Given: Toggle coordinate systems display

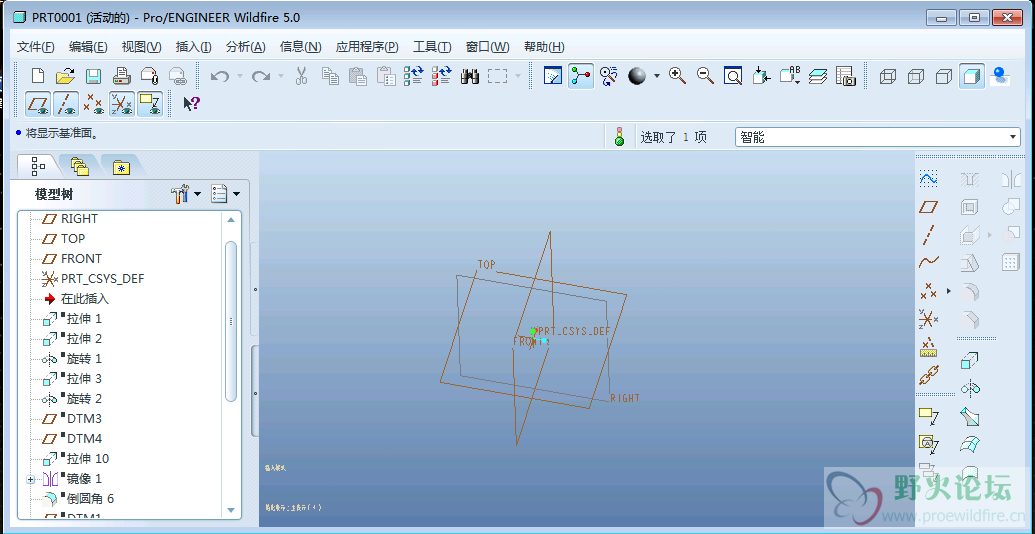Looking at the screenshot, I should [122, 104].
